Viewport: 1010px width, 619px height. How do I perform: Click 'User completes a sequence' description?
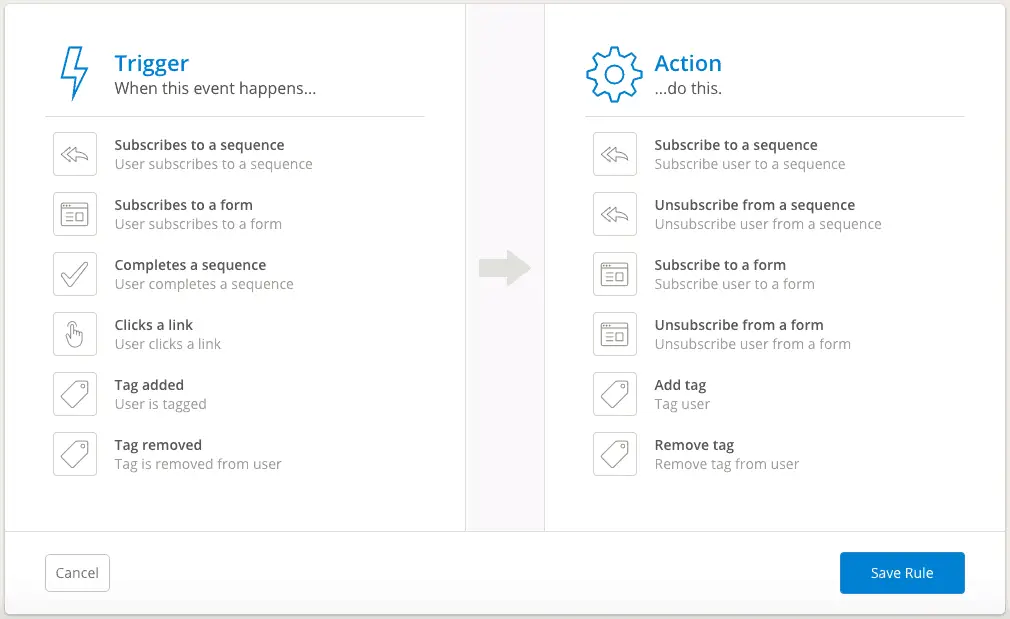coord(204,284)
